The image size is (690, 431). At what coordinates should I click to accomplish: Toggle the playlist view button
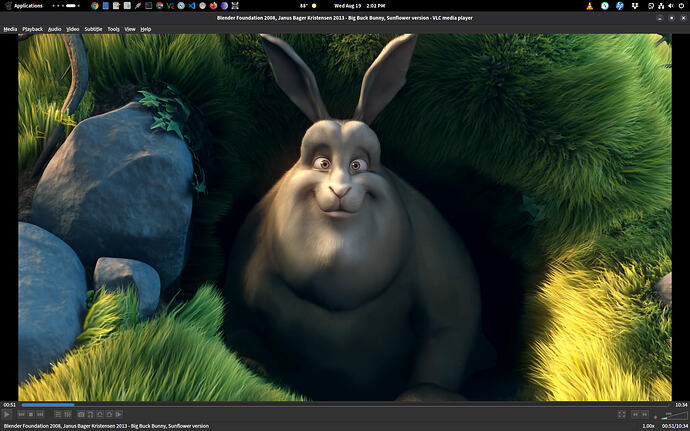pos(58,414)
